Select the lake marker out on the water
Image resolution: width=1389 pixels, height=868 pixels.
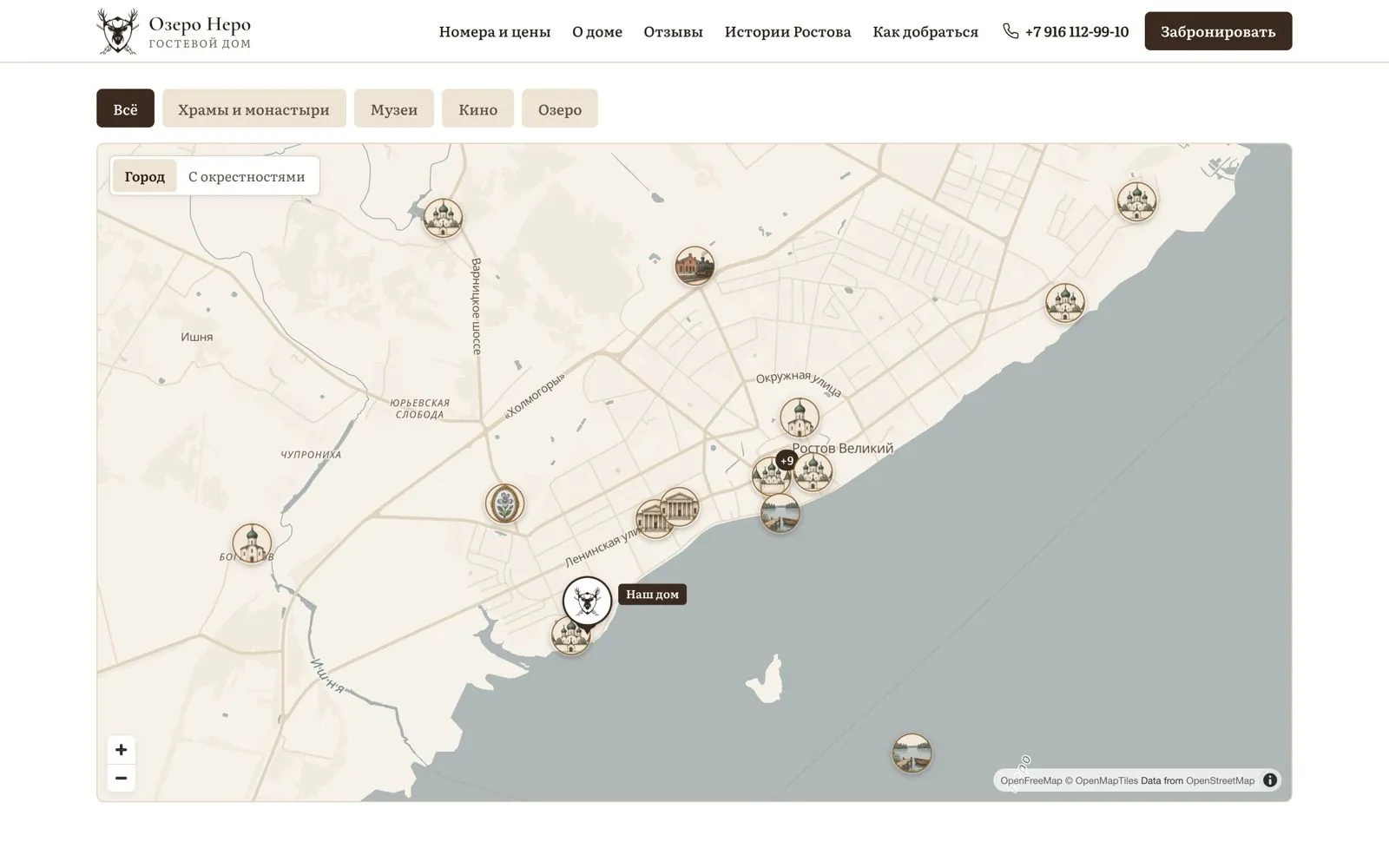912,753
